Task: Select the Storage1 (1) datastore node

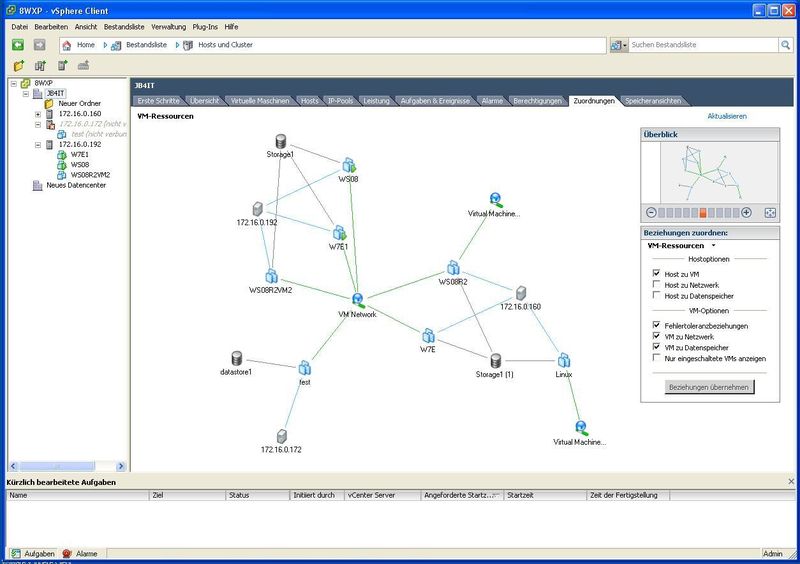Action: pos(495,361)
